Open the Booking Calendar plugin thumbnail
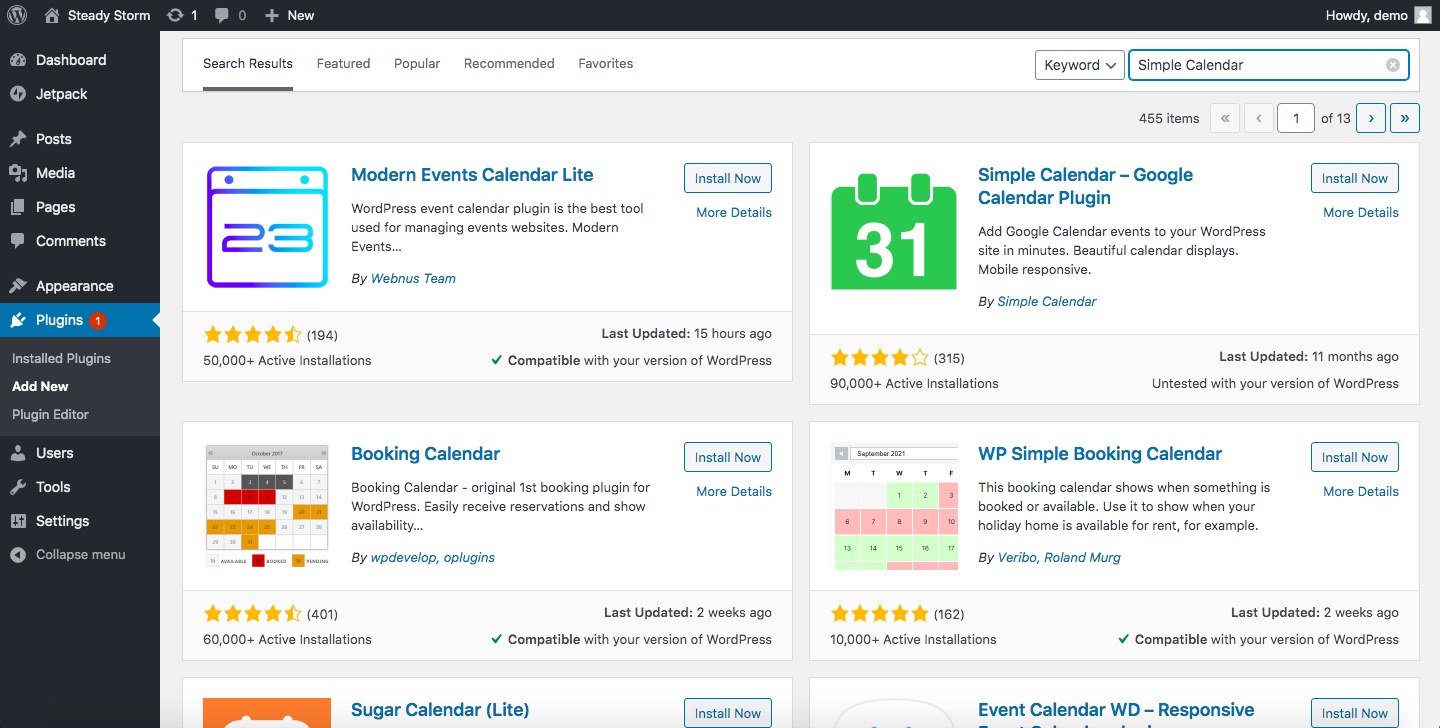 coord(267,506)
